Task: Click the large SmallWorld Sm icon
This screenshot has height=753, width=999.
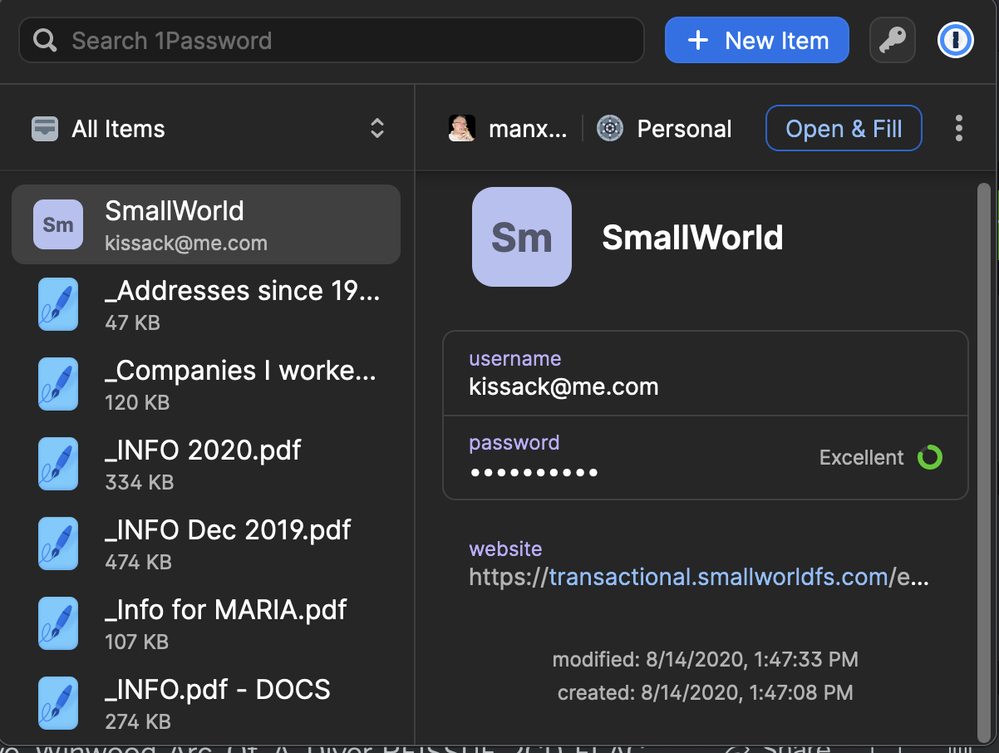Action: click(x=521, y=237)
